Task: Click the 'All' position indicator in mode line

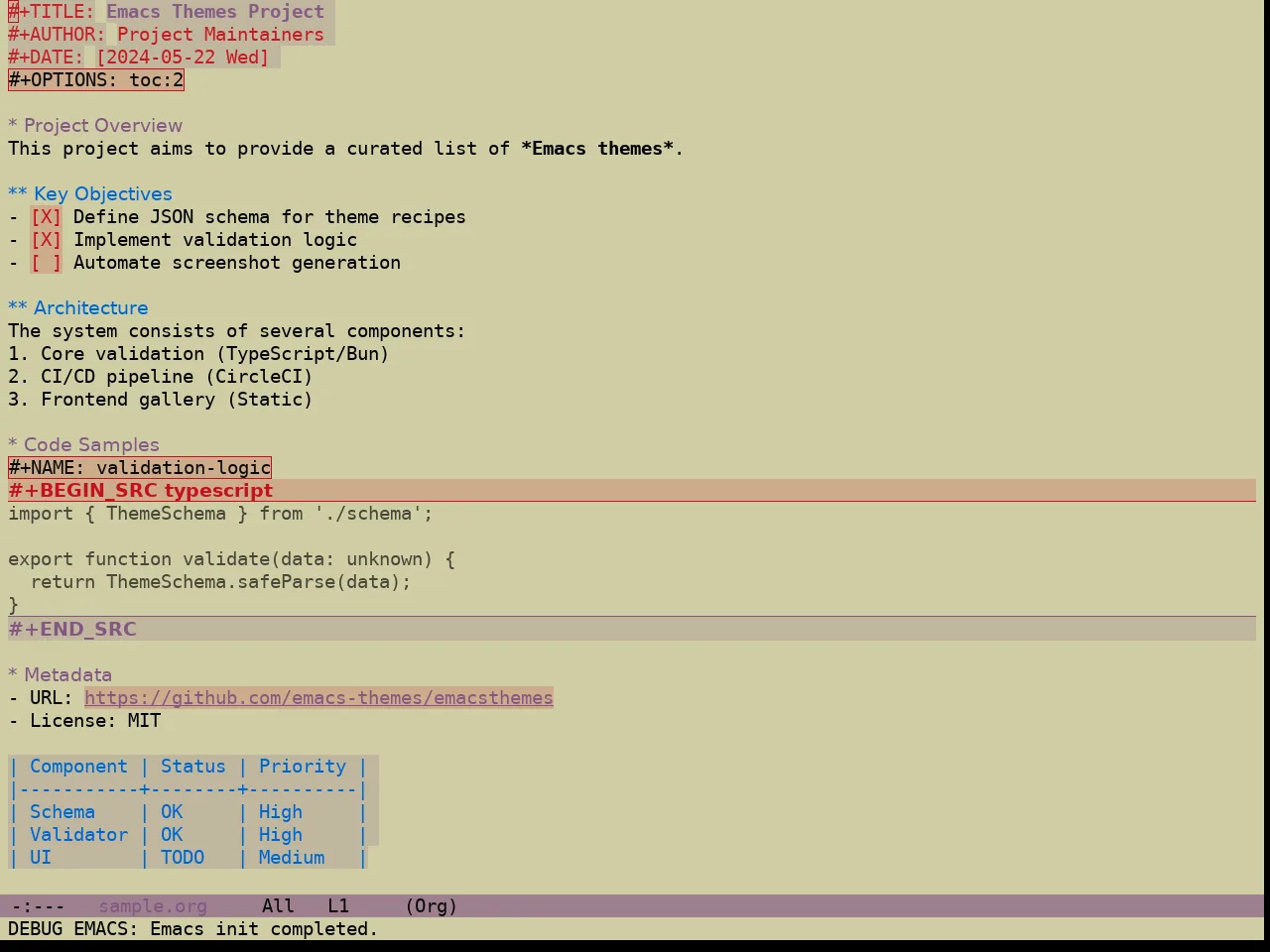Action: (278, 906)
